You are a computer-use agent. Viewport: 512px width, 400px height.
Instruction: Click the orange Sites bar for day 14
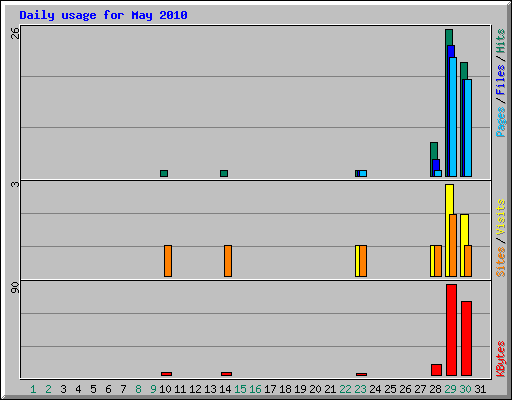(x=228, y=261)
